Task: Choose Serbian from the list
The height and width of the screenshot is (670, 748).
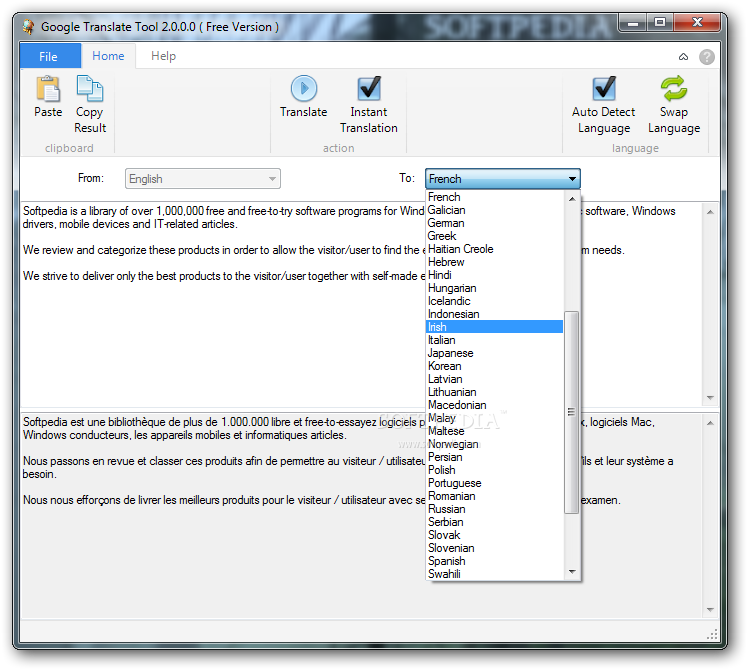Action: (x=494, y=522)
